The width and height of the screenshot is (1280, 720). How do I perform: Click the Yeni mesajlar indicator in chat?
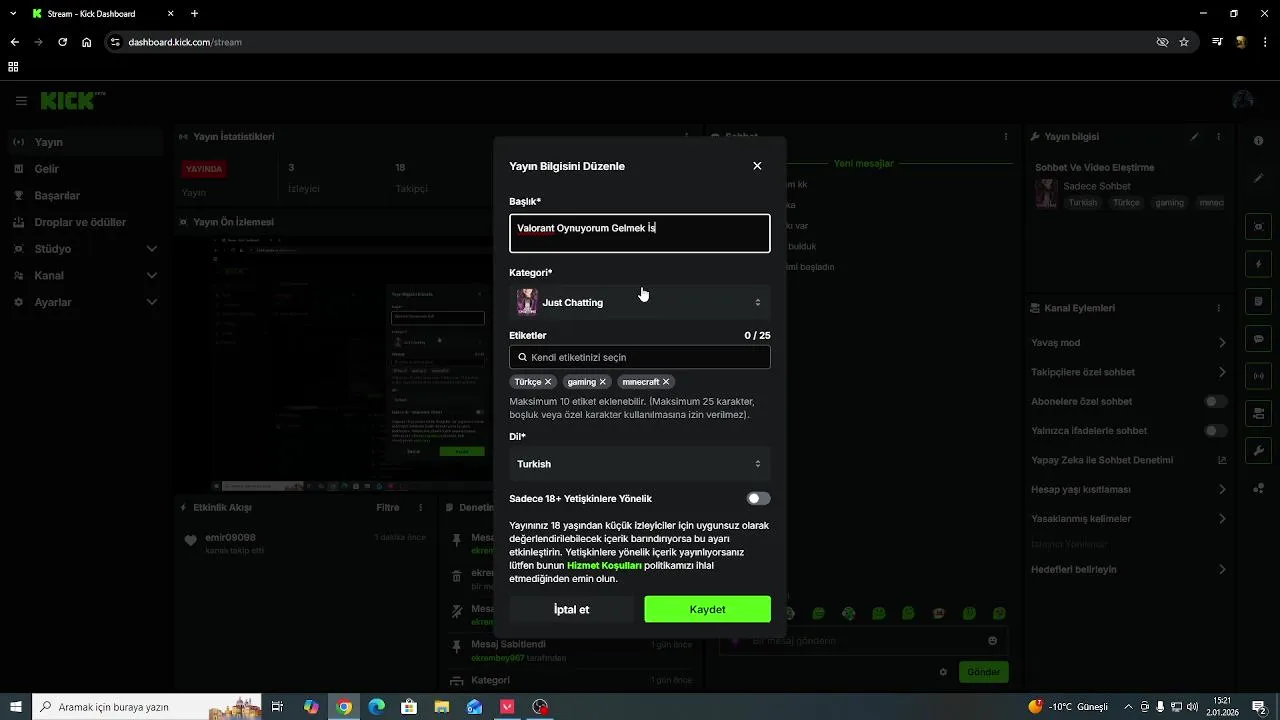[864, 163]
